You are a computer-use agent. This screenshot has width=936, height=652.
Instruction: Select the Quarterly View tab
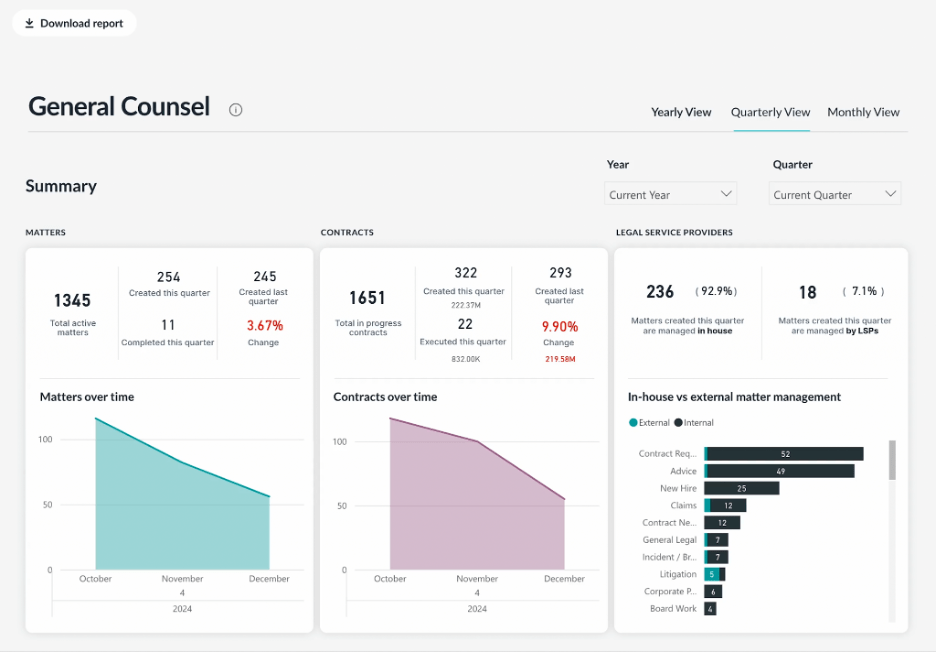click(770, 112)
